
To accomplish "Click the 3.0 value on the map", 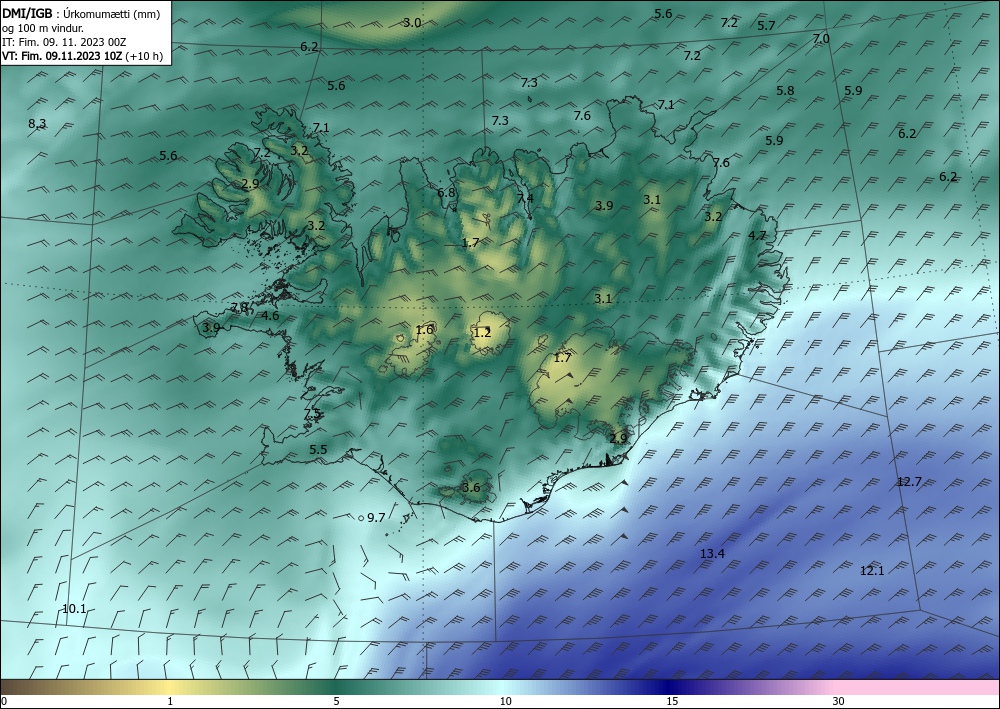I will tap(412, 23).
